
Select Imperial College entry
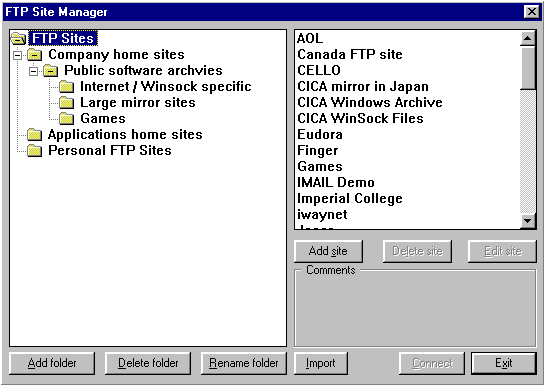[407, 198]
